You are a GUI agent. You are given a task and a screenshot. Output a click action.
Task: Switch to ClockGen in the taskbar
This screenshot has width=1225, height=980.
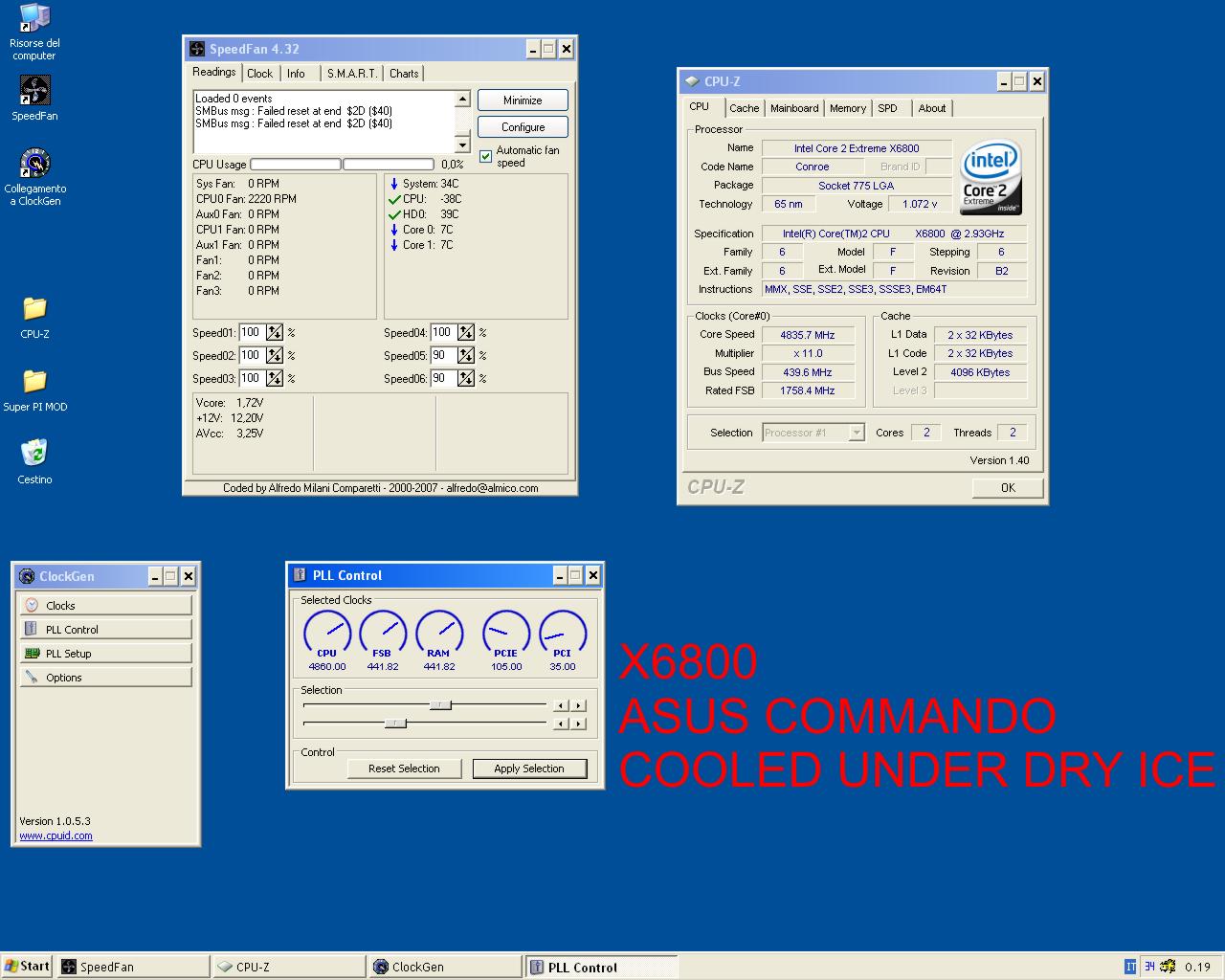click(x=446, y=967)
